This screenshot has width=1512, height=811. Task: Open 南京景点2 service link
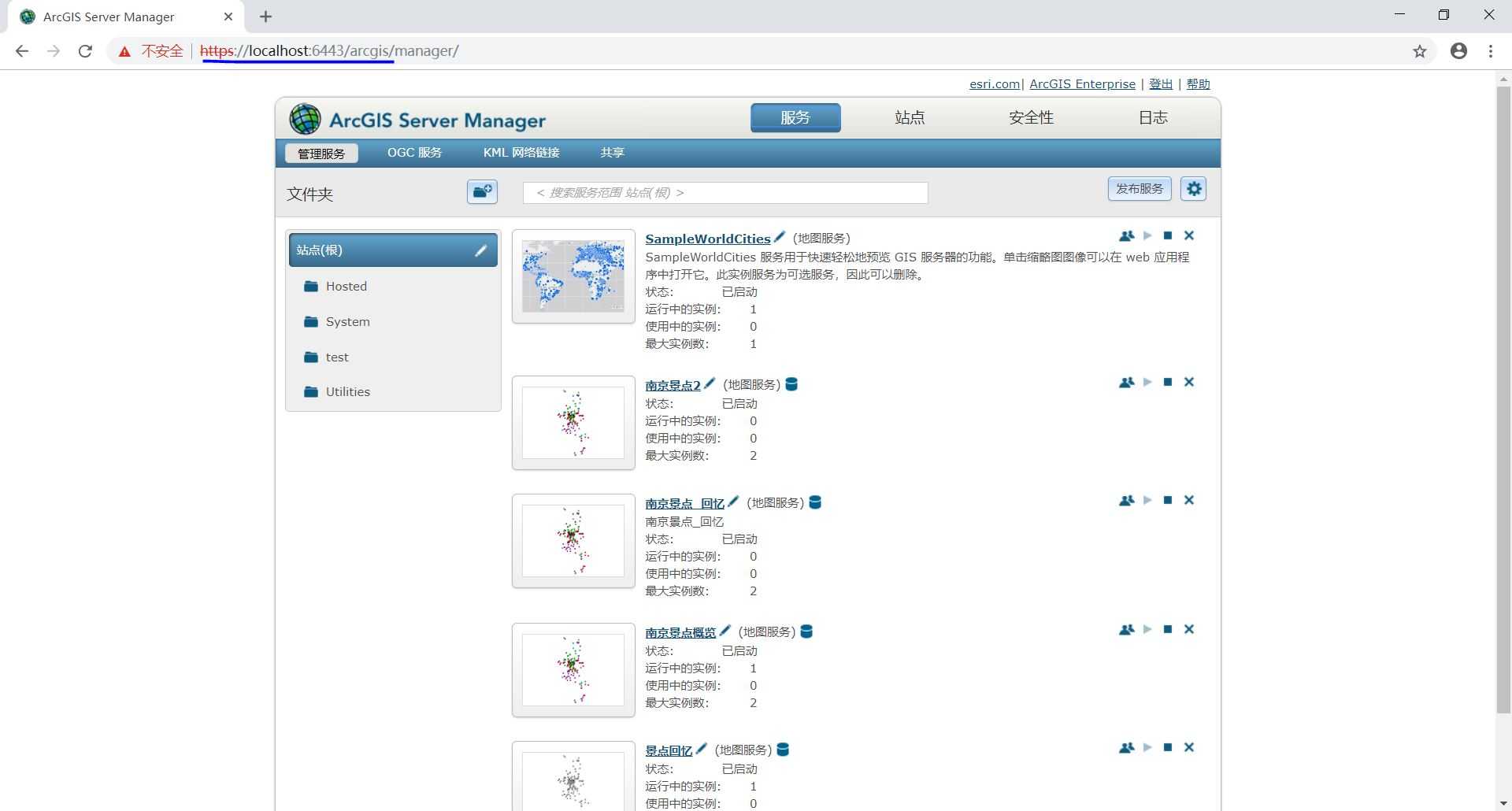click(x=673, y=385)
